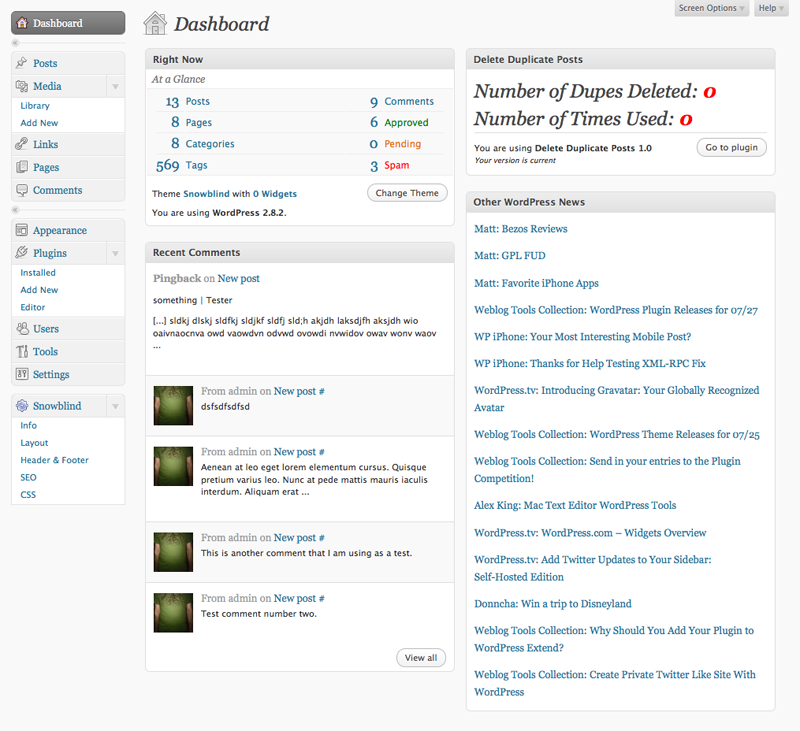The height and width of the screenshot is (731, 800).
Task: Open the Help dropdown tab
Action: [x=771, y=8]
